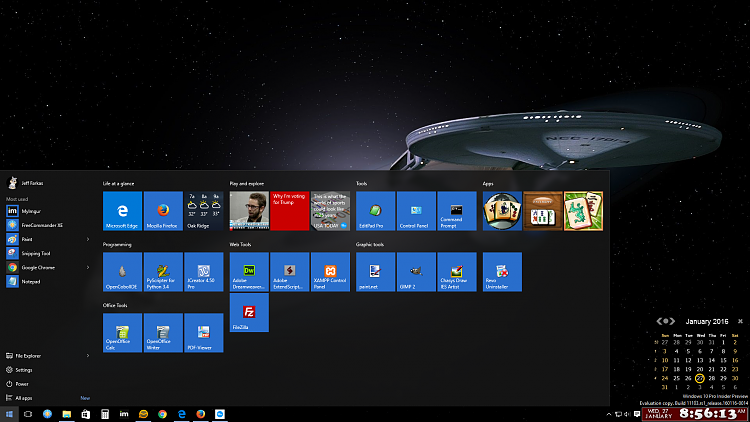Open the USA TODAY sports news tile

click(331, 211)
